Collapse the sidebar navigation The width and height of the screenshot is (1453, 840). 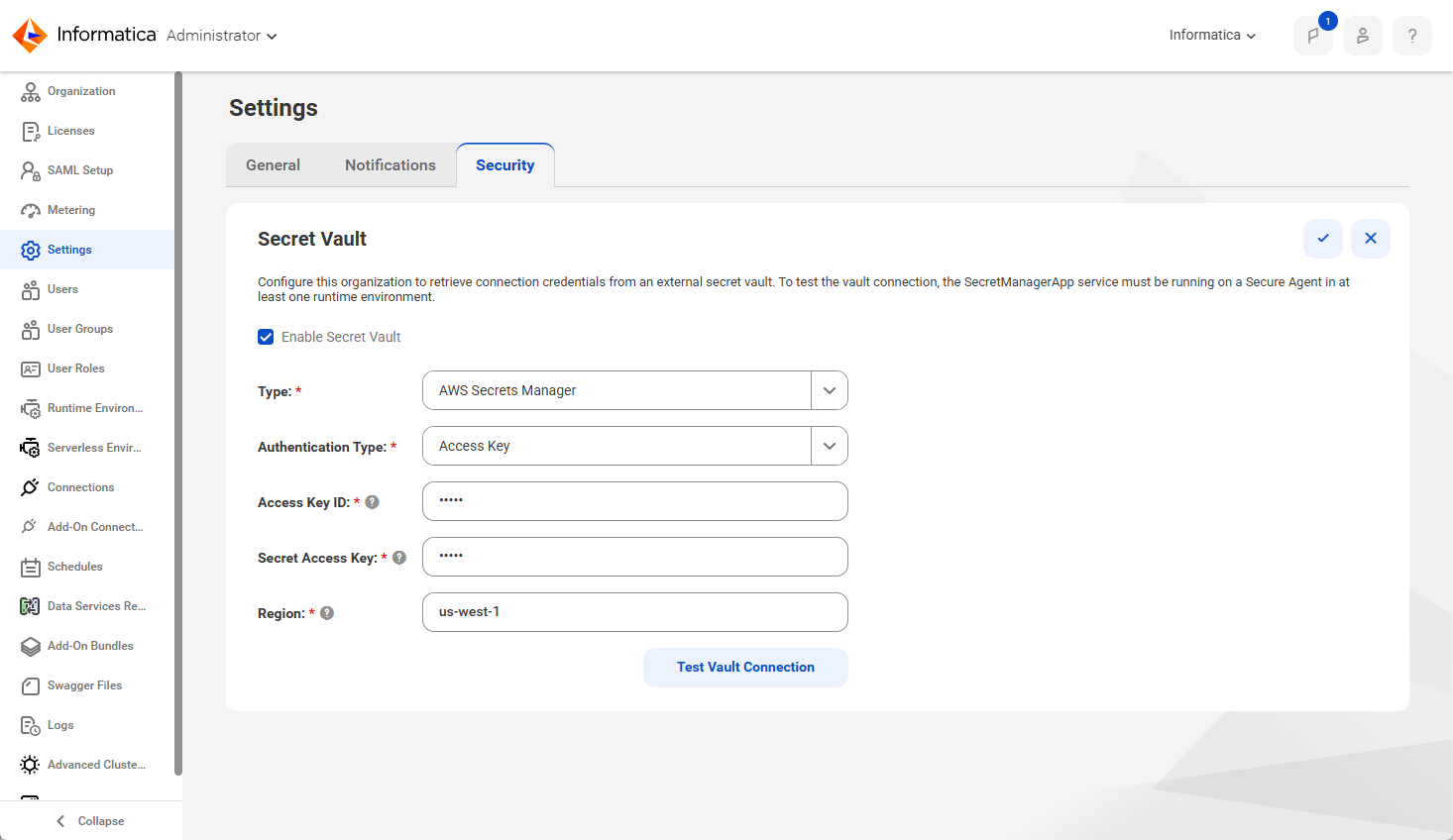(x=90, y=821)
